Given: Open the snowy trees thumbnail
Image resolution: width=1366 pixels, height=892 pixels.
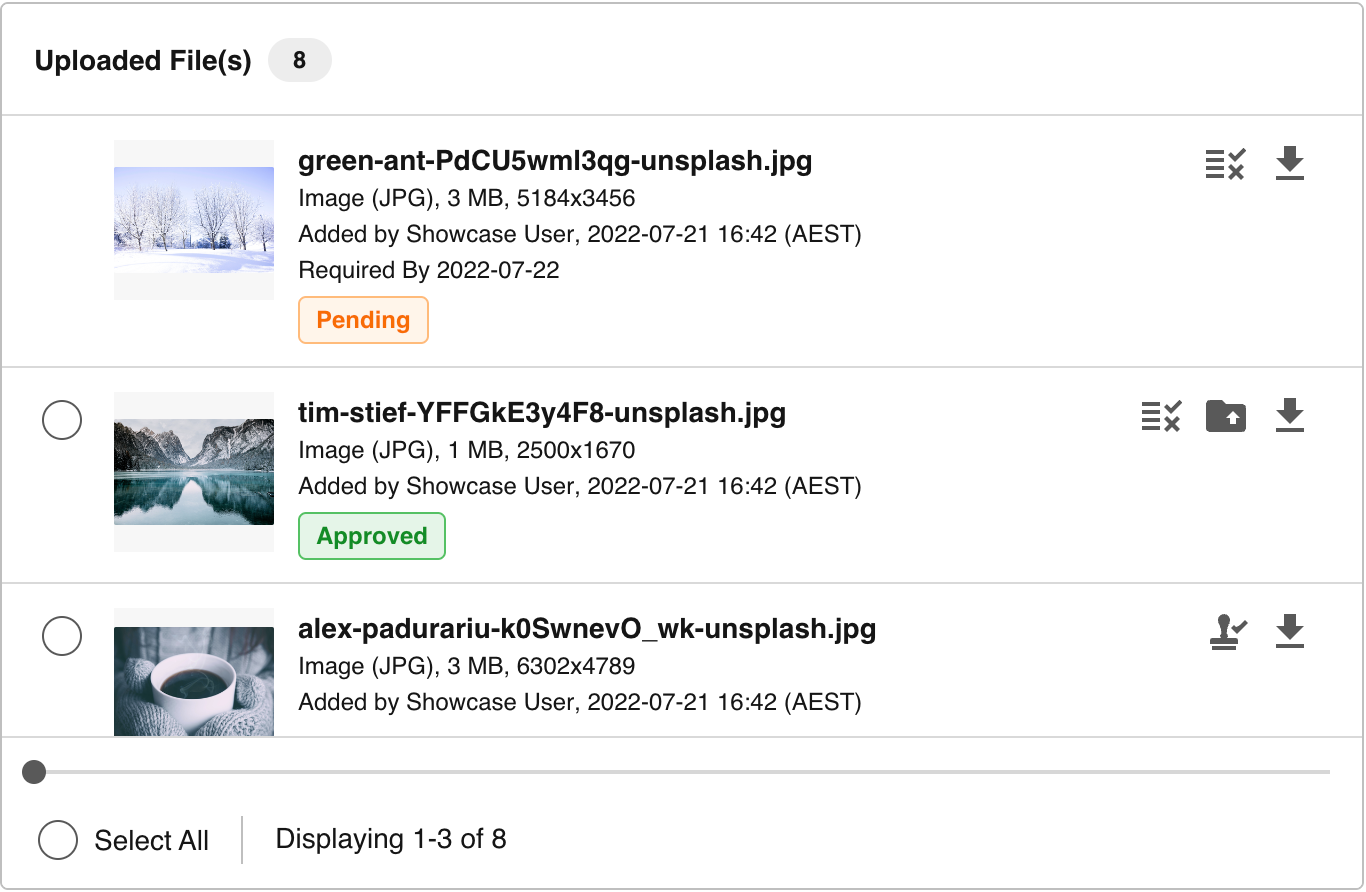Looking at the screenshot, I should (194, 220).
